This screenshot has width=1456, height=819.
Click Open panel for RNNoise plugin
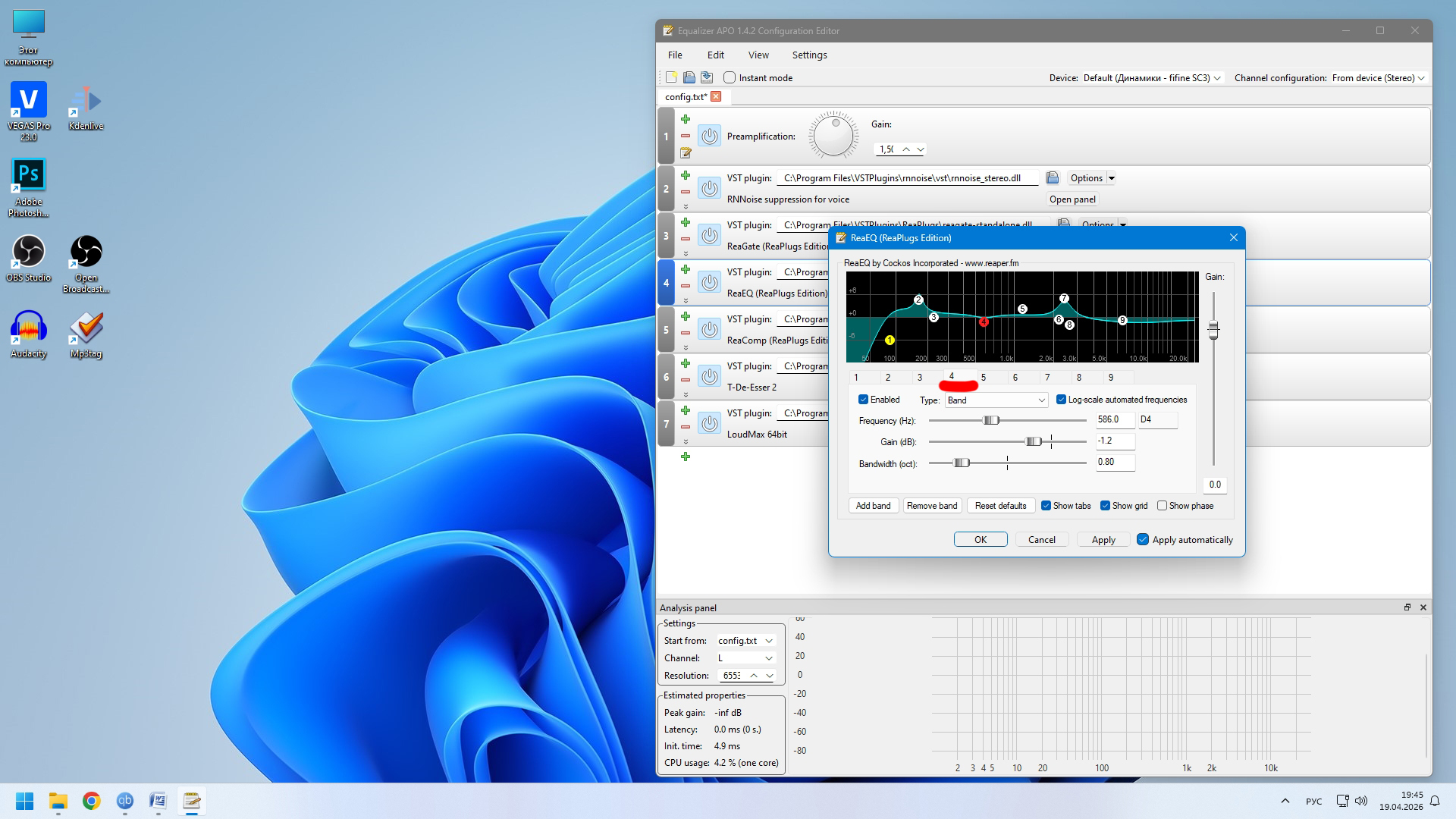[1072, 199]
